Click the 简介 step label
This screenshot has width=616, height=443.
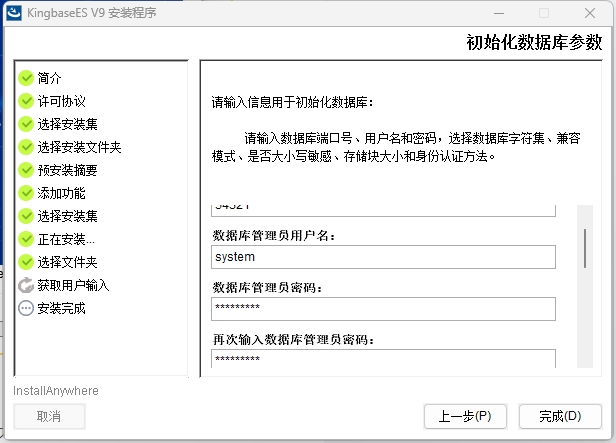pyautogui.click(x=50, y=78)
